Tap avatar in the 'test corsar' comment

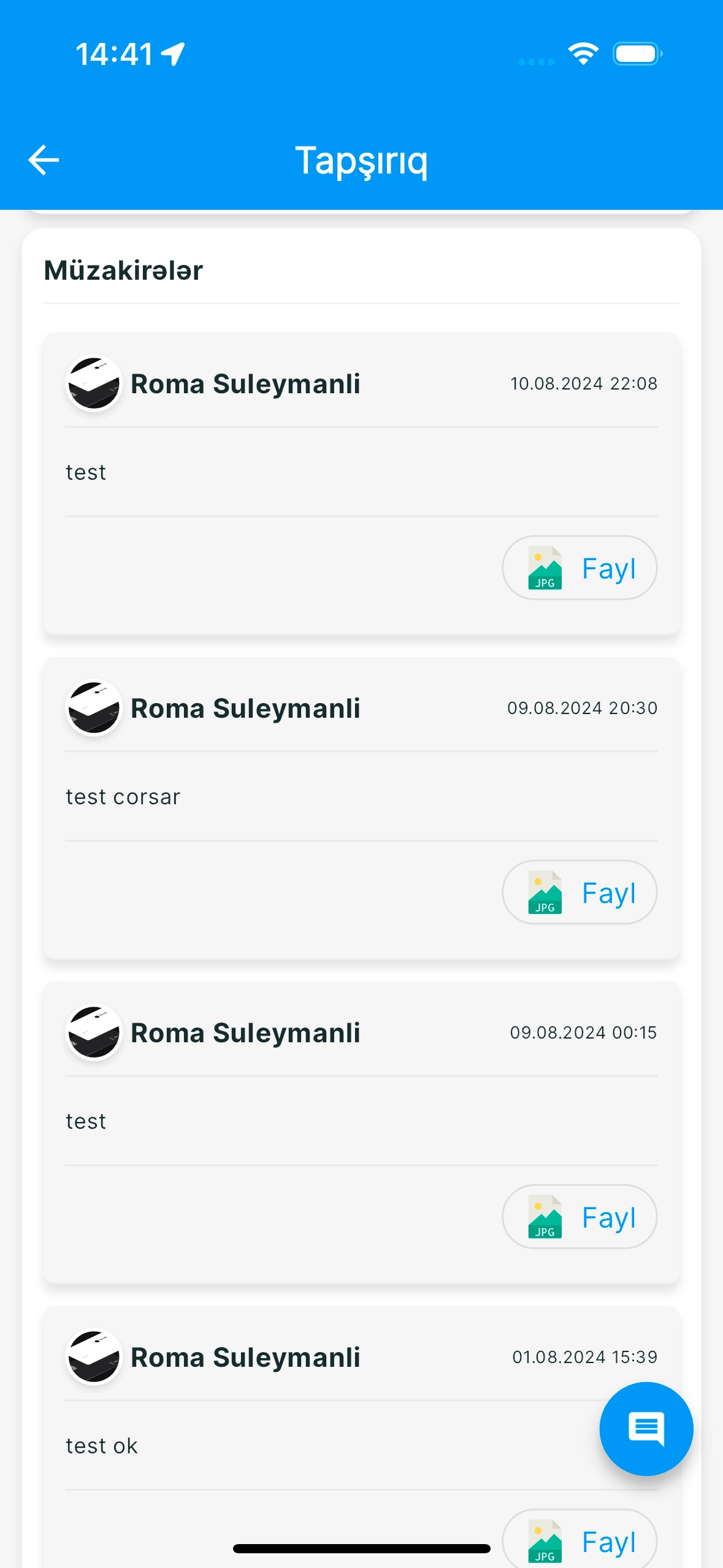point(94,709)
